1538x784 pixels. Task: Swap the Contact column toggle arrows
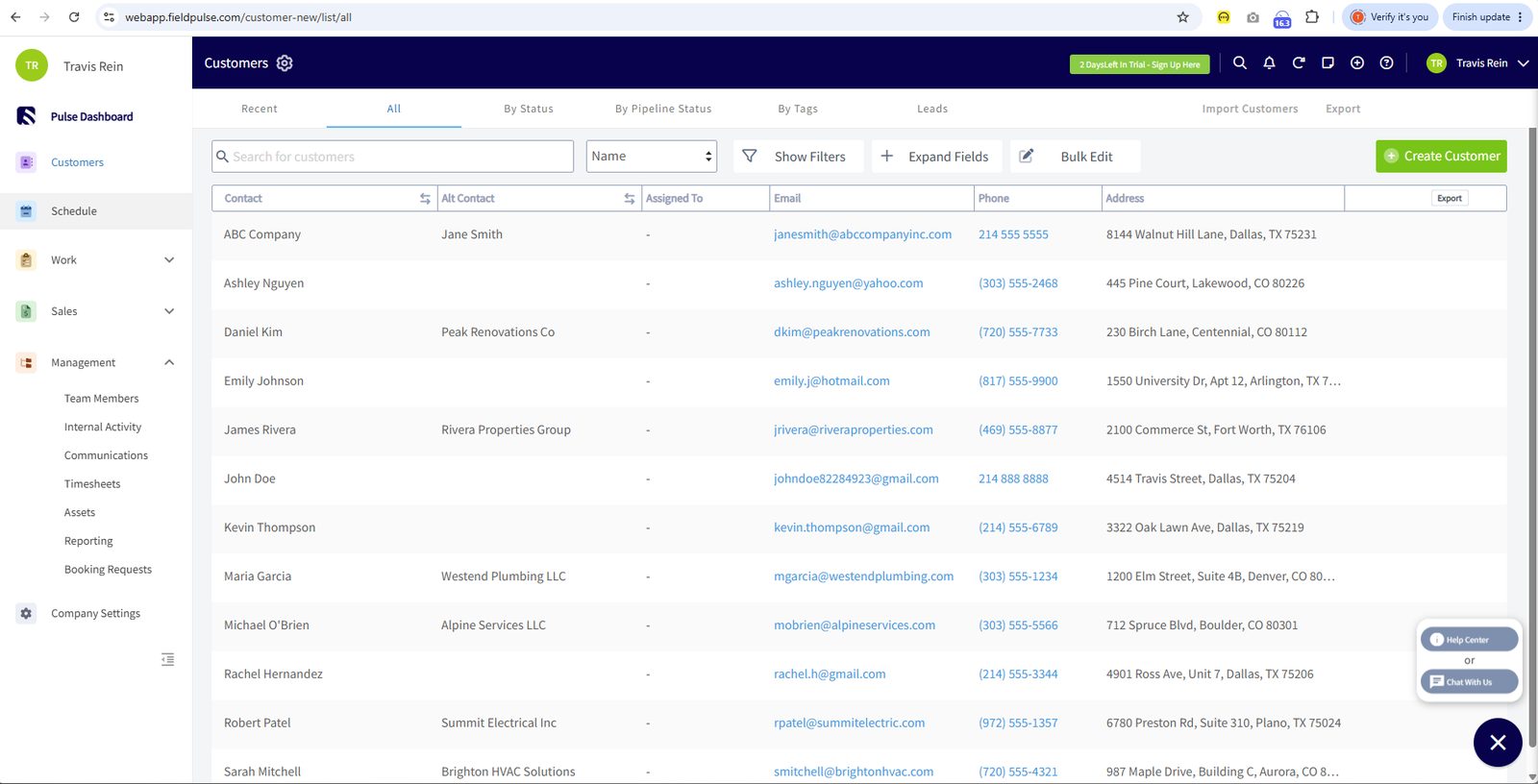pos(425,199)
